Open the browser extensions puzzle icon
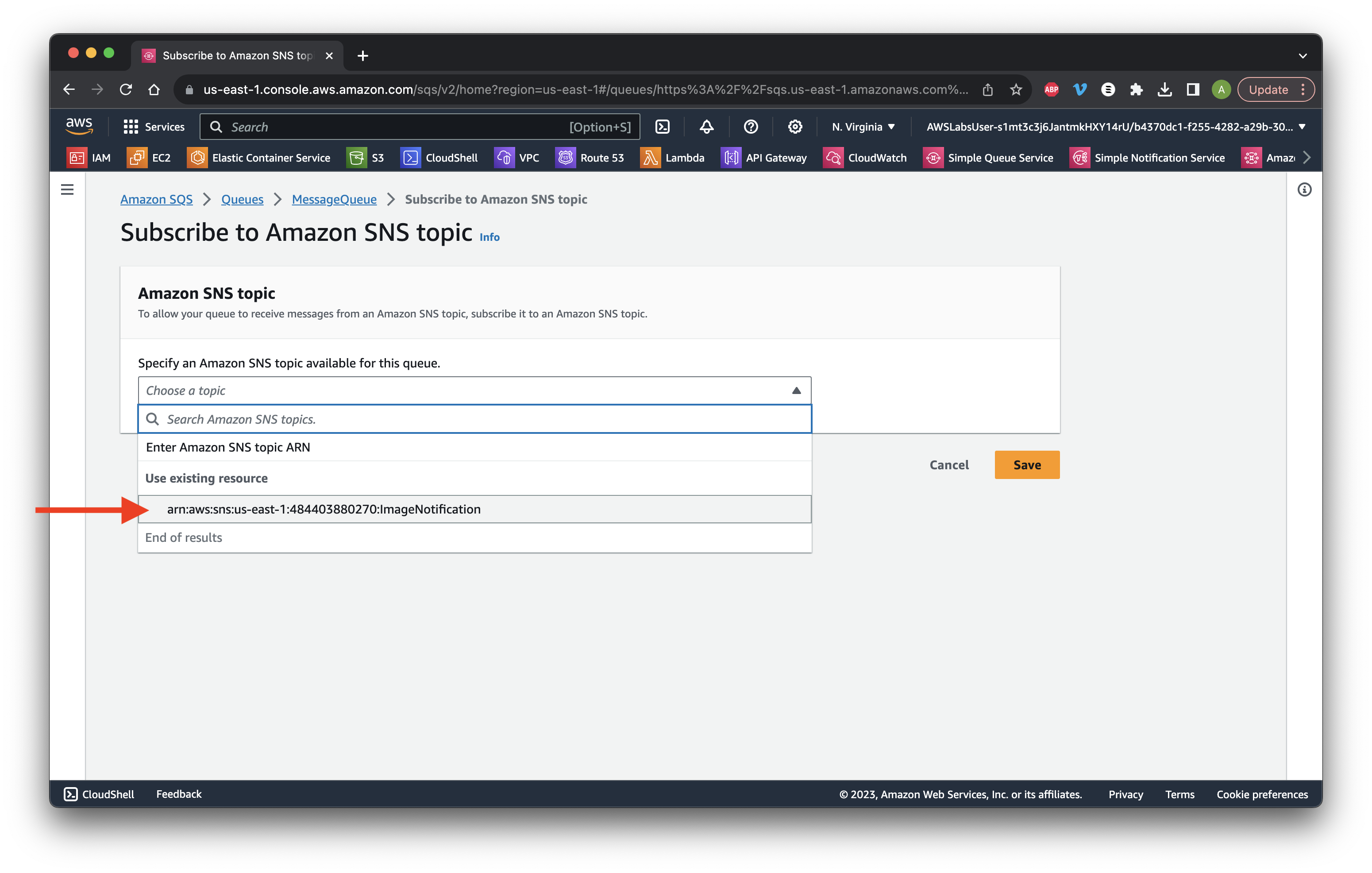 1136,89
